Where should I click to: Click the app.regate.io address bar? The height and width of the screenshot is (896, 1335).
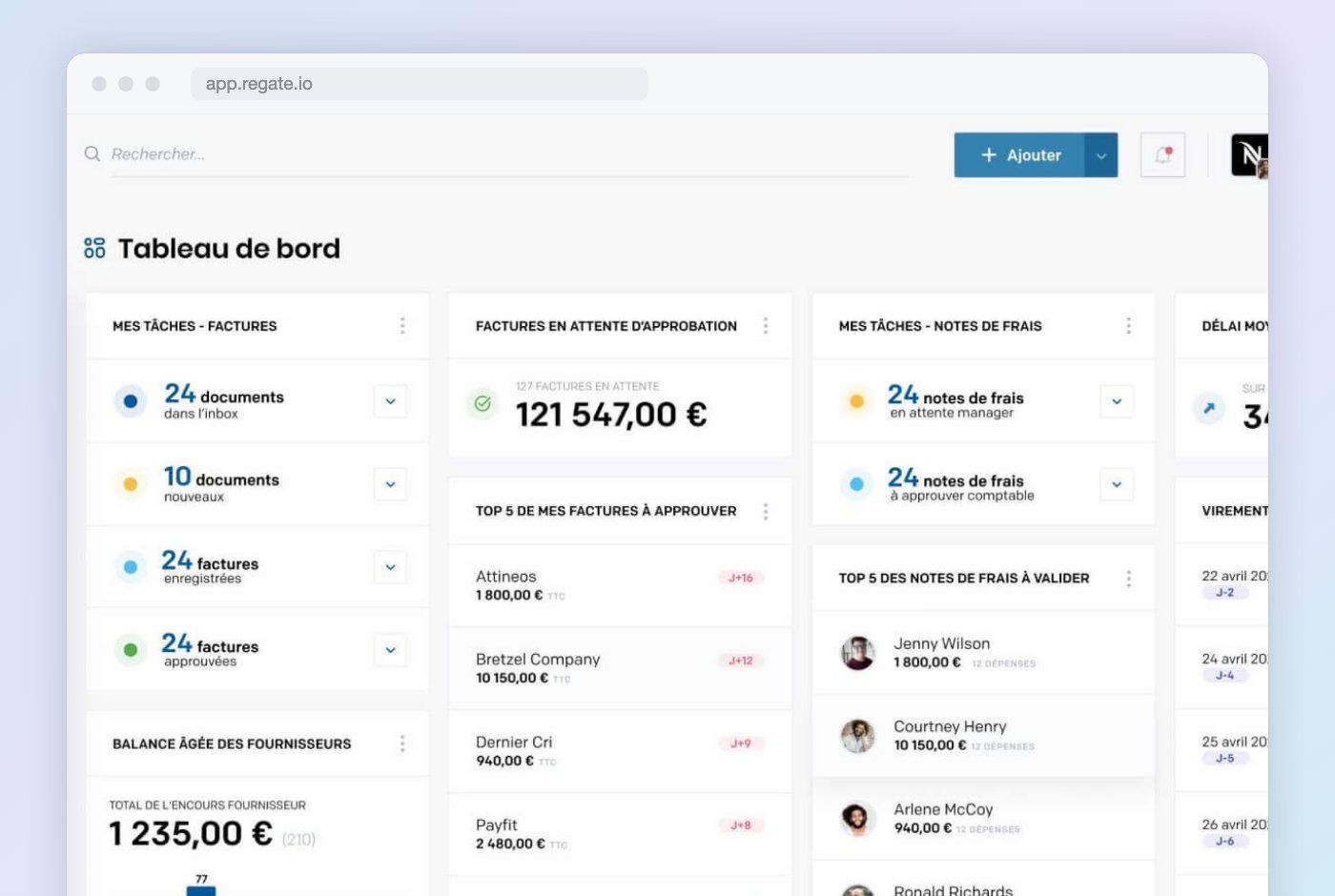[420, 84]
